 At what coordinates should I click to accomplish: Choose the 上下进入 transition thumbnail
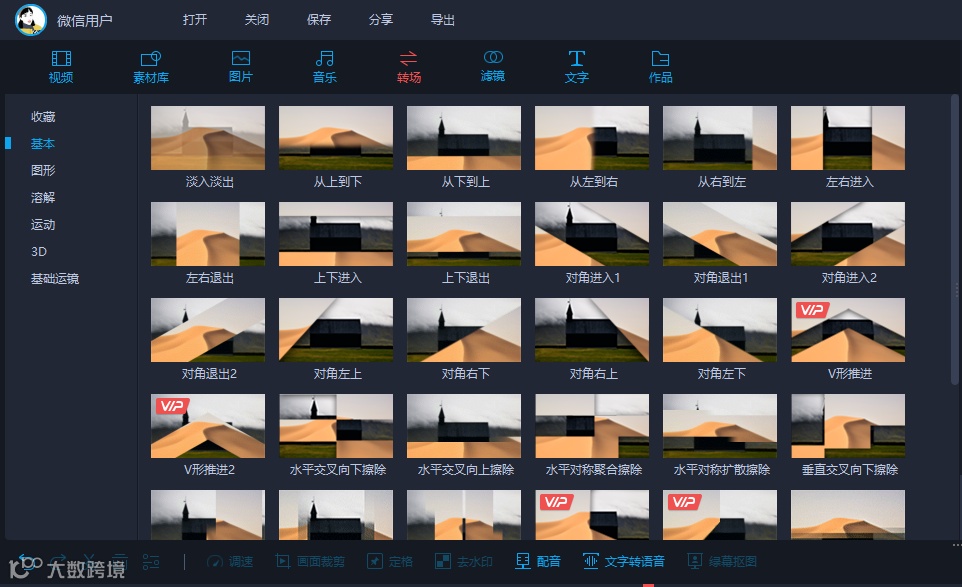336,234
